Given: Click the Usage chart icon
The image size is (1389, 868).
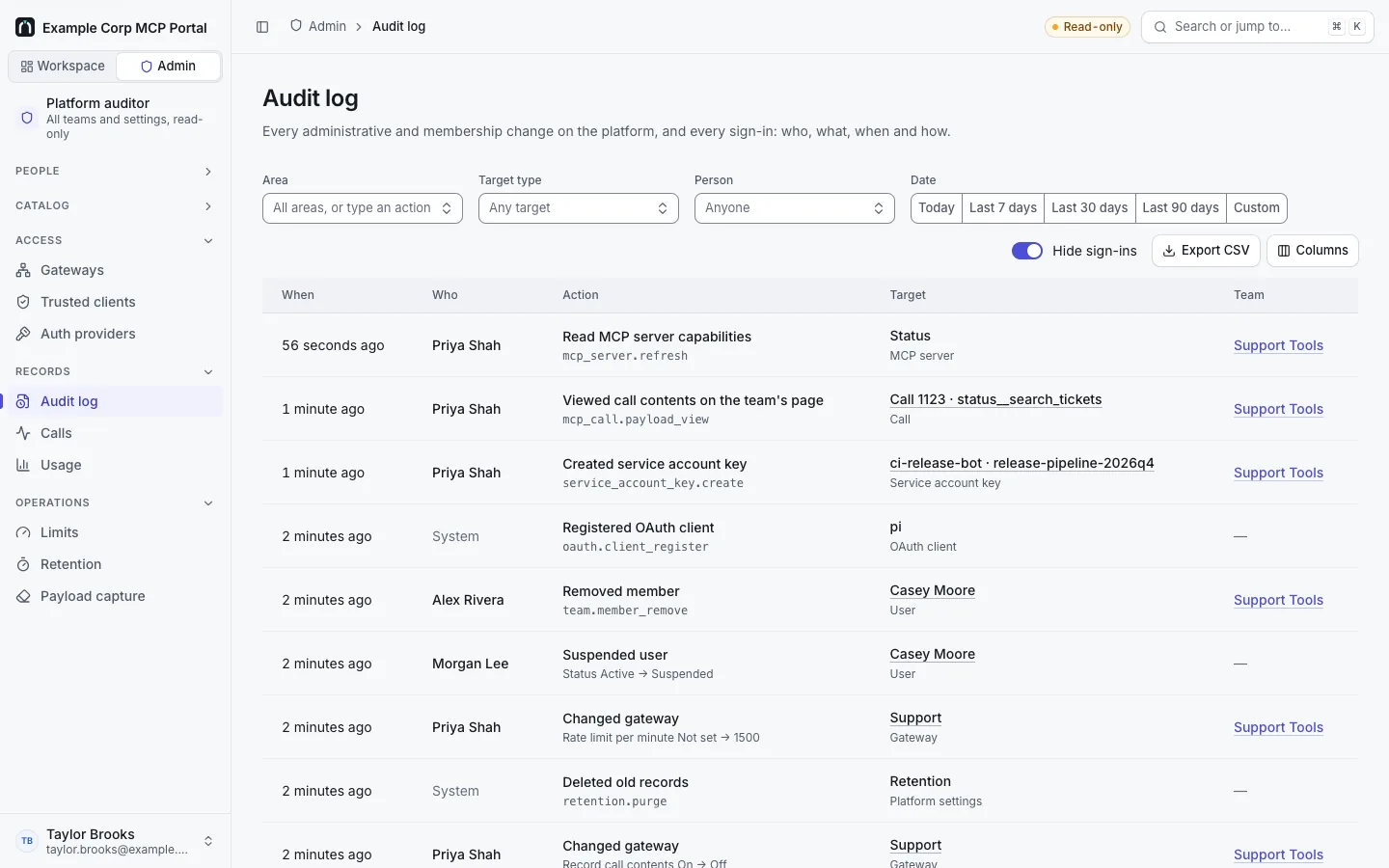Looking at the screenshot, I should click(x=23, y=465).
